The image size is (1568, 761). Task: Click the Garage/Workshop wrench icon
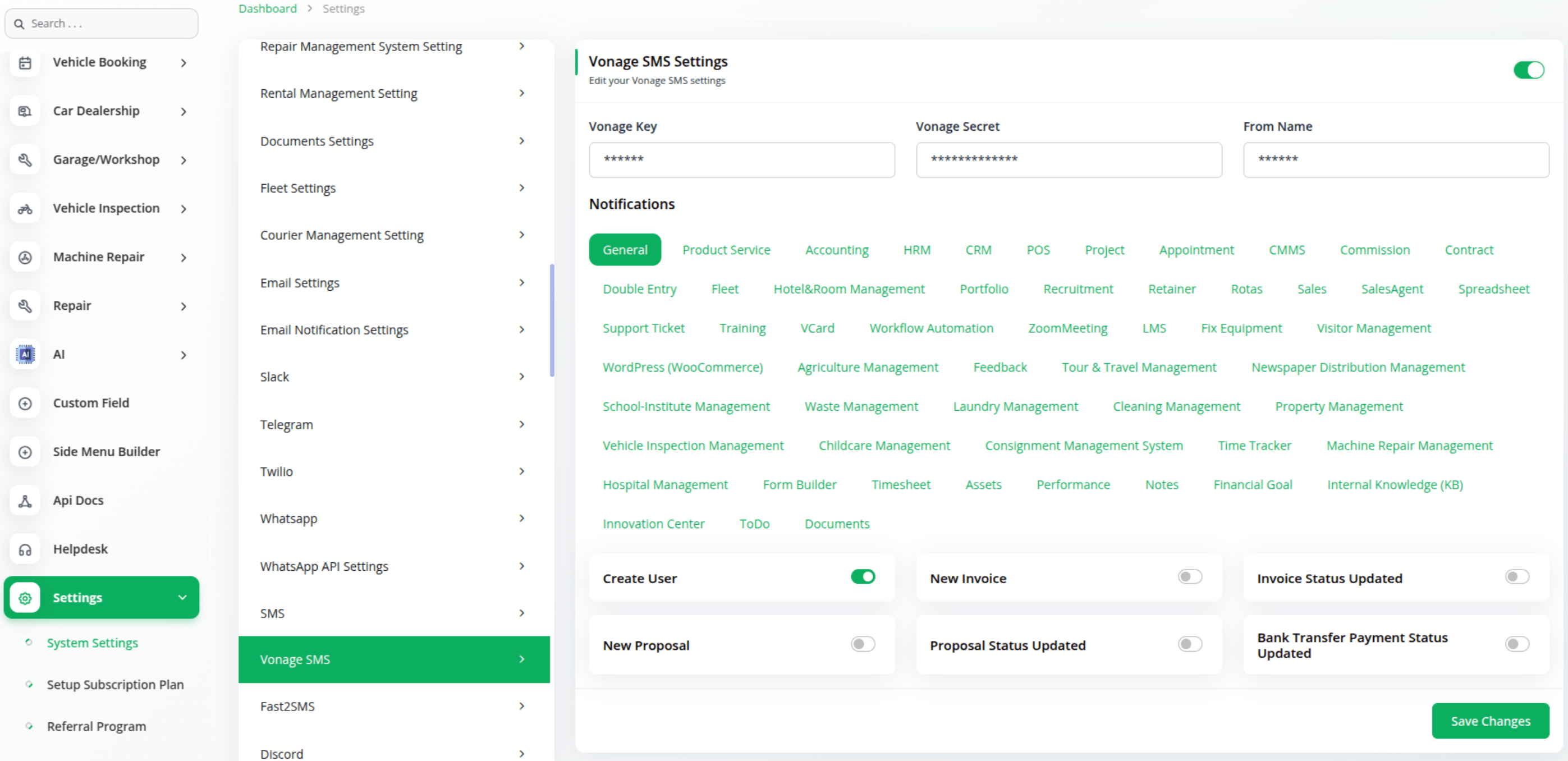(25, 160)
